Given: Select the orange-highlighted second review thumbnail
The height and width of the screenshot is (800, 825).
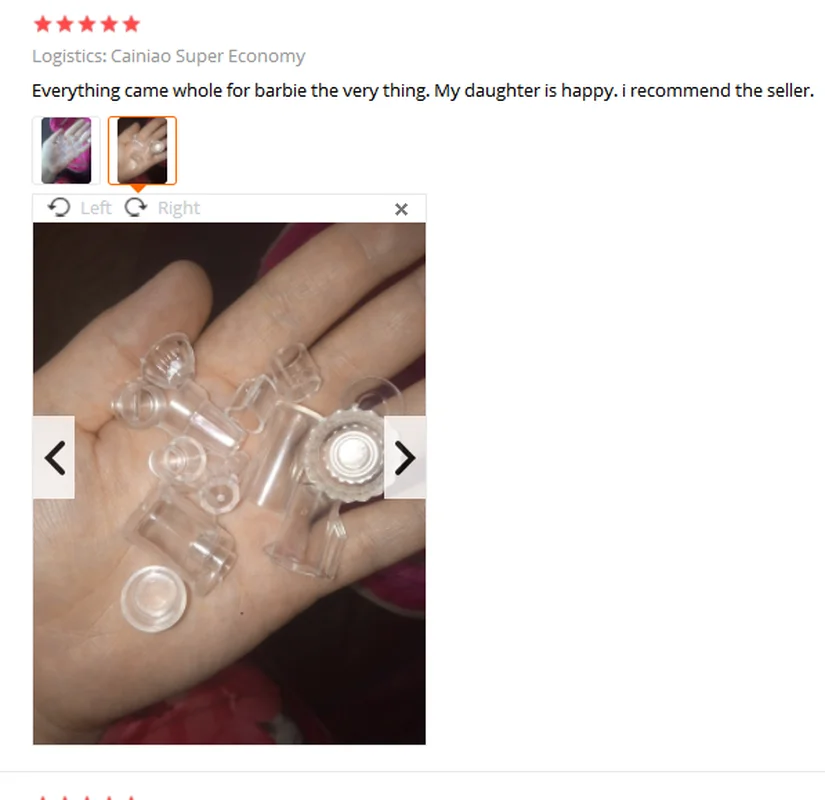Looking at the screenshot, I should [x=143, y=151].
